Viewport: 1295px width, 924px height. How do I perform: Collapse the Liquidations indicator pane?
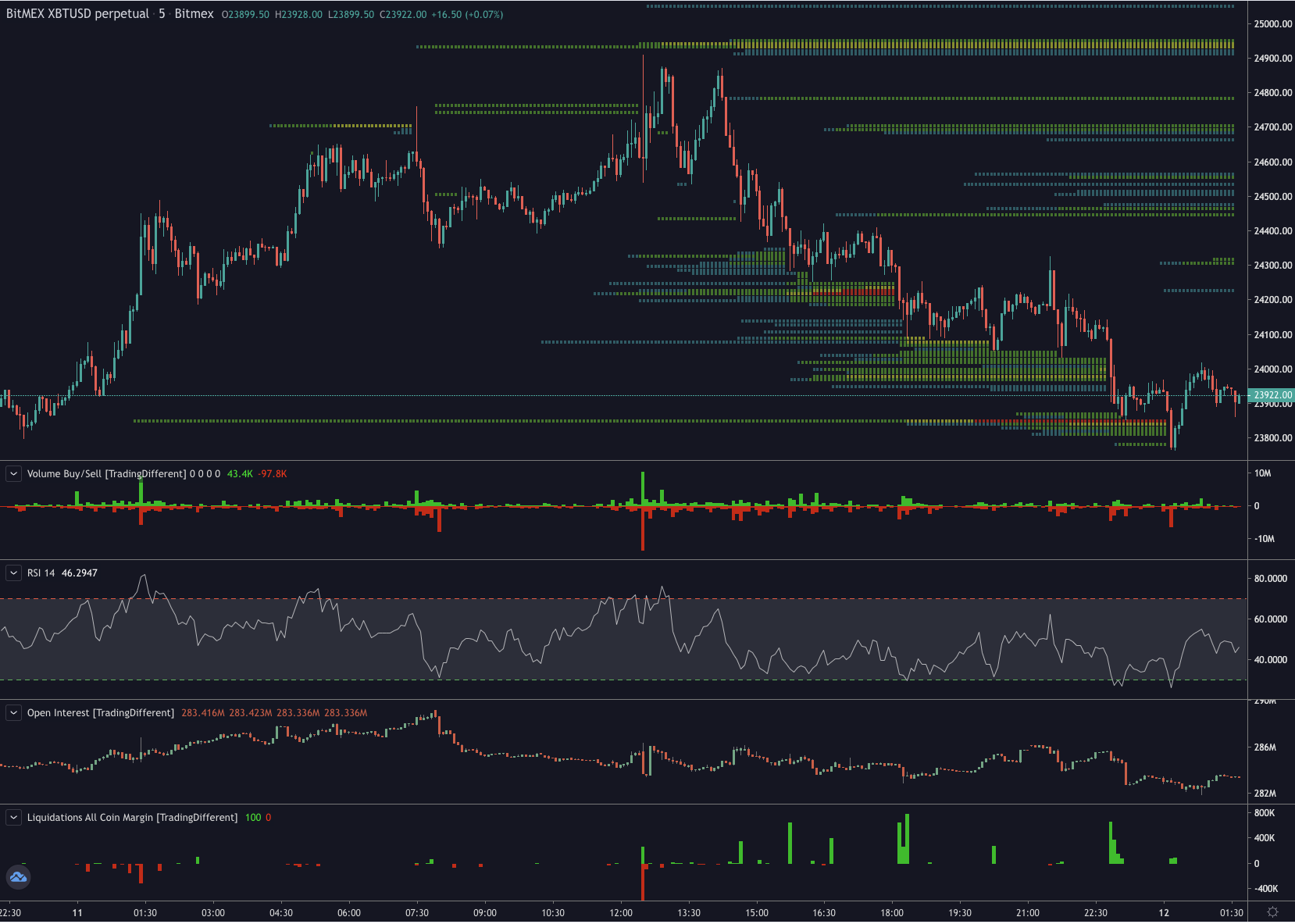point(13,817)
